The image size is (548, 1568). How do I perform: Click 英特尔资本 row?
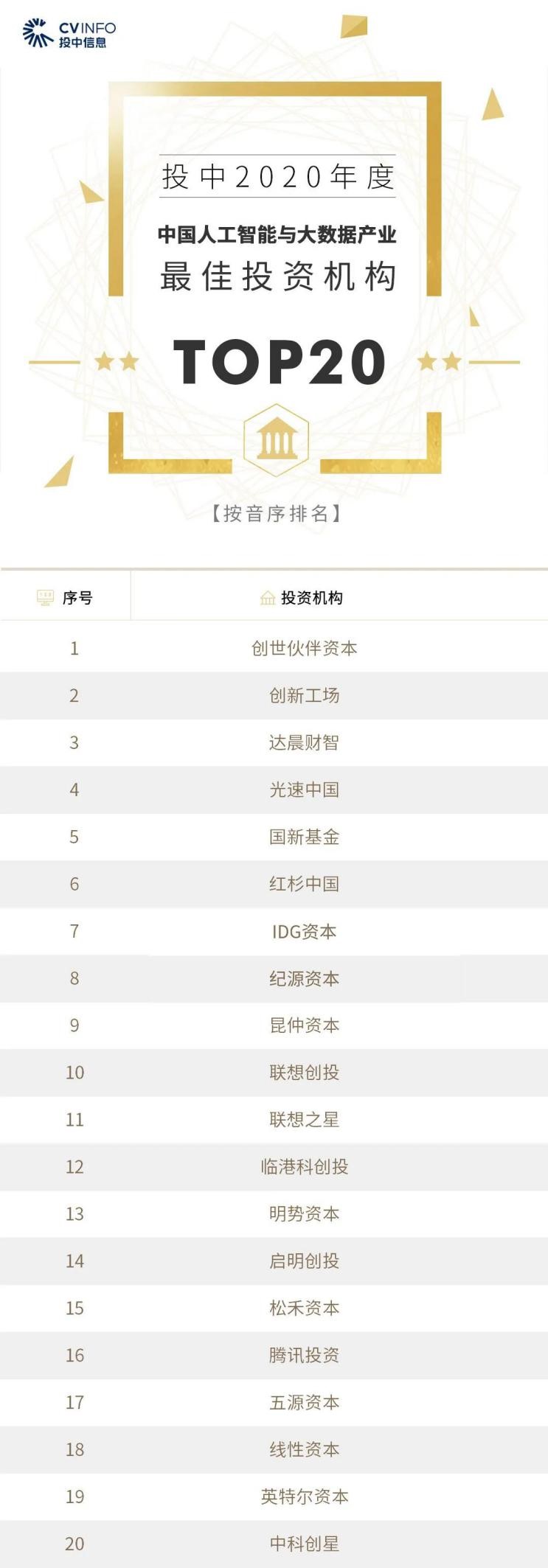pos(304,1496)
